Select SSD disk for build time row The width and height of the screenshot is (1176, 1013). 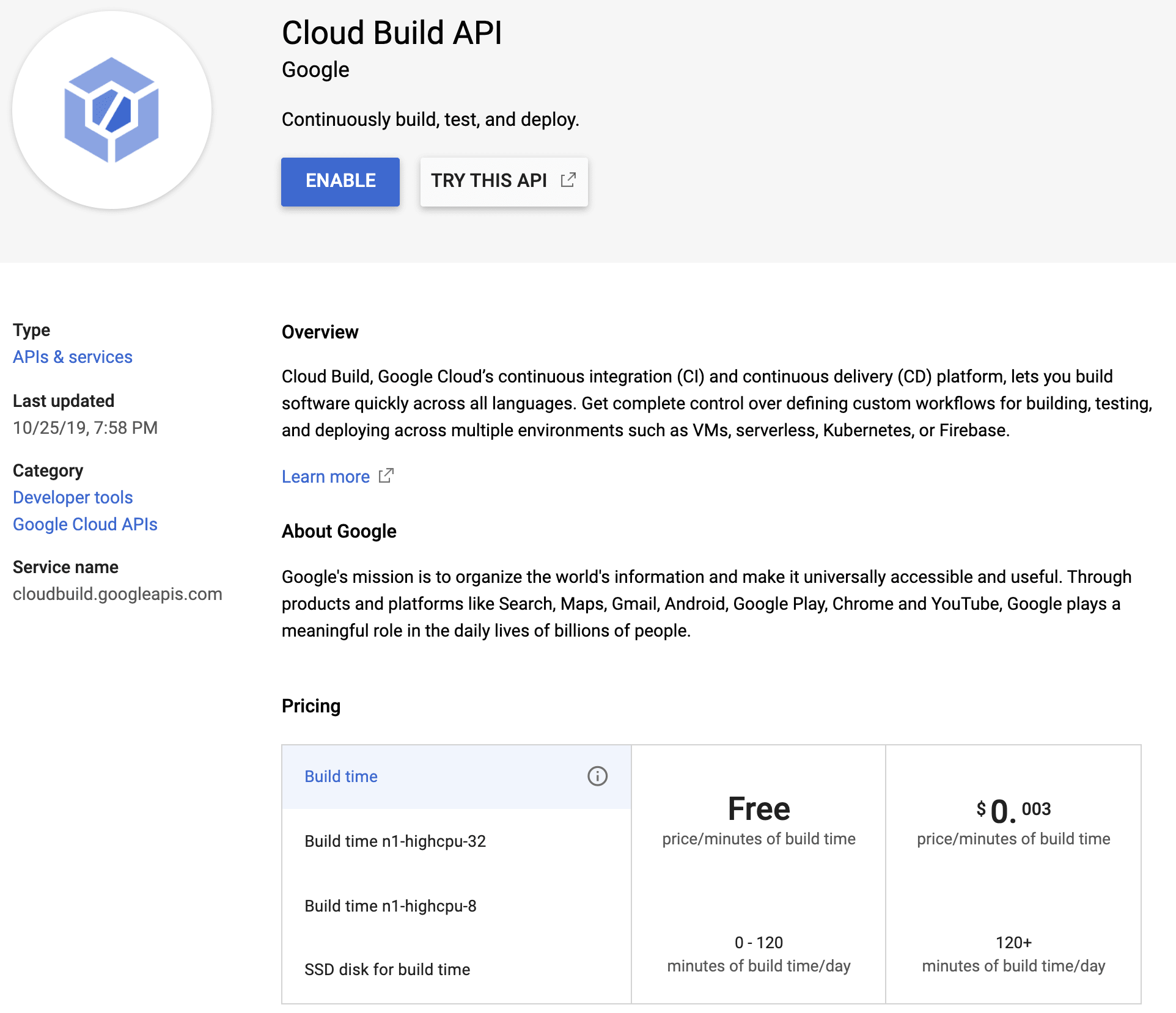[x=457, y=970]
